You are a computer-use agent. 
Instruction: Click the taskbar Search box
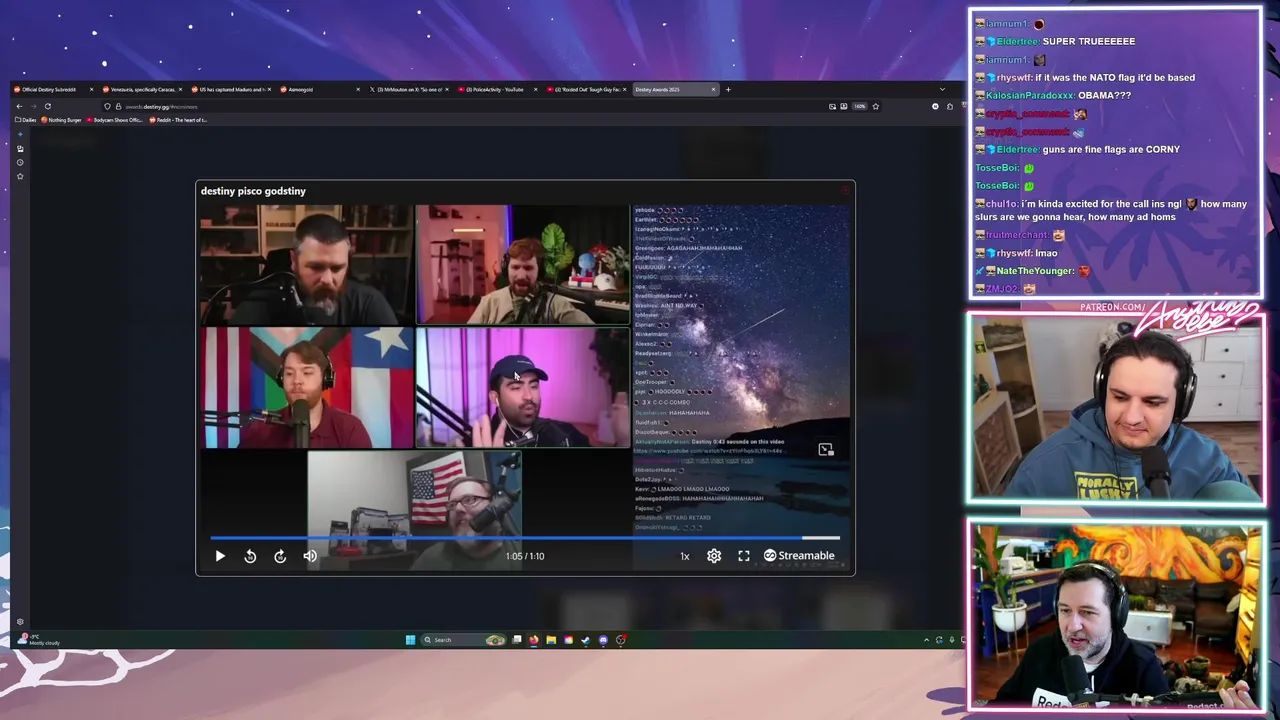[x=463, y=640]
